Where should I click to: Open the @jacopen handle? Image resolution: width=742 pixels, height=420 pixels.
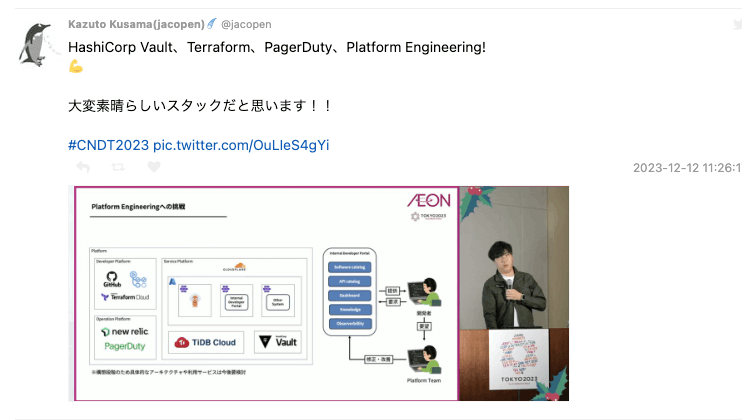(x=246, y=24)
